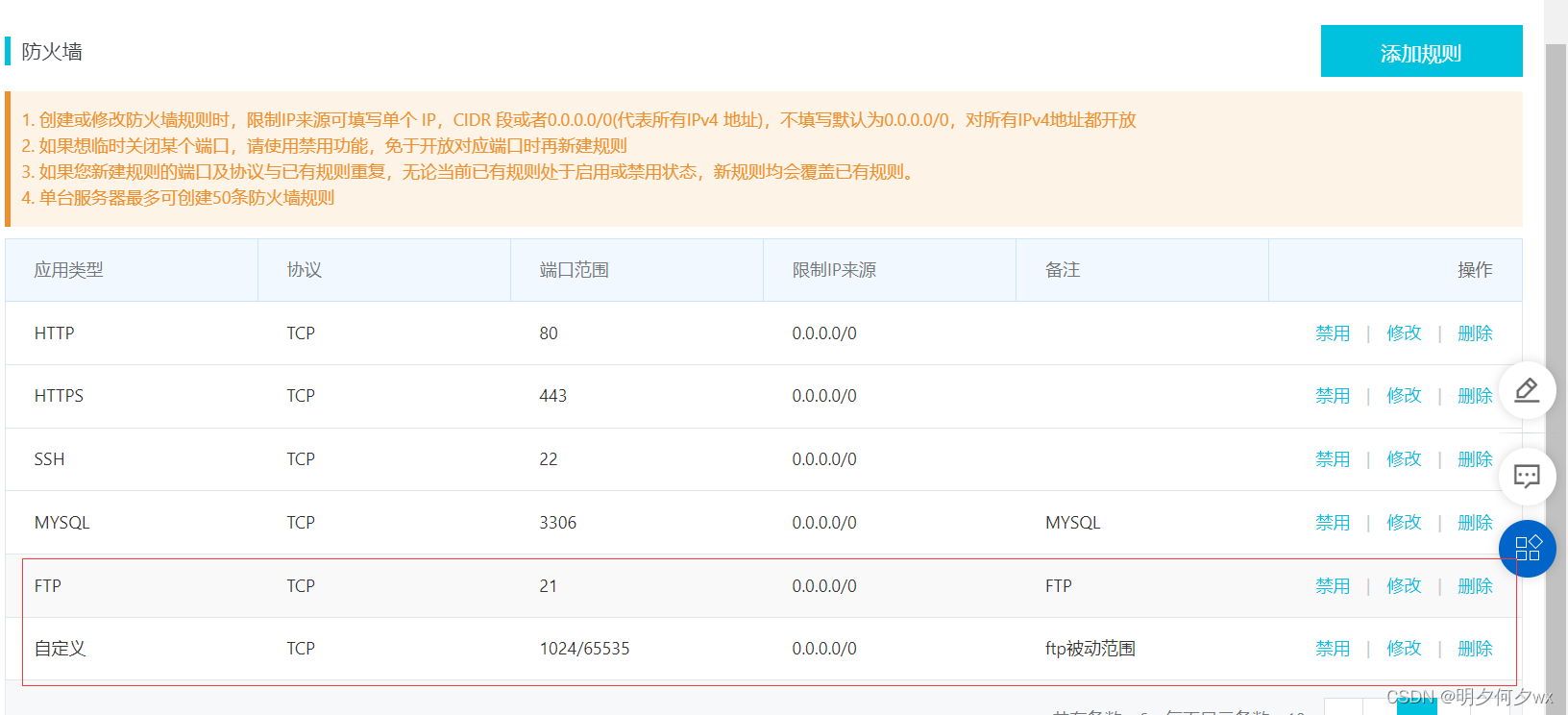
Task: Modify the HTTP rule via 修改
Action: pos(1404,333)
